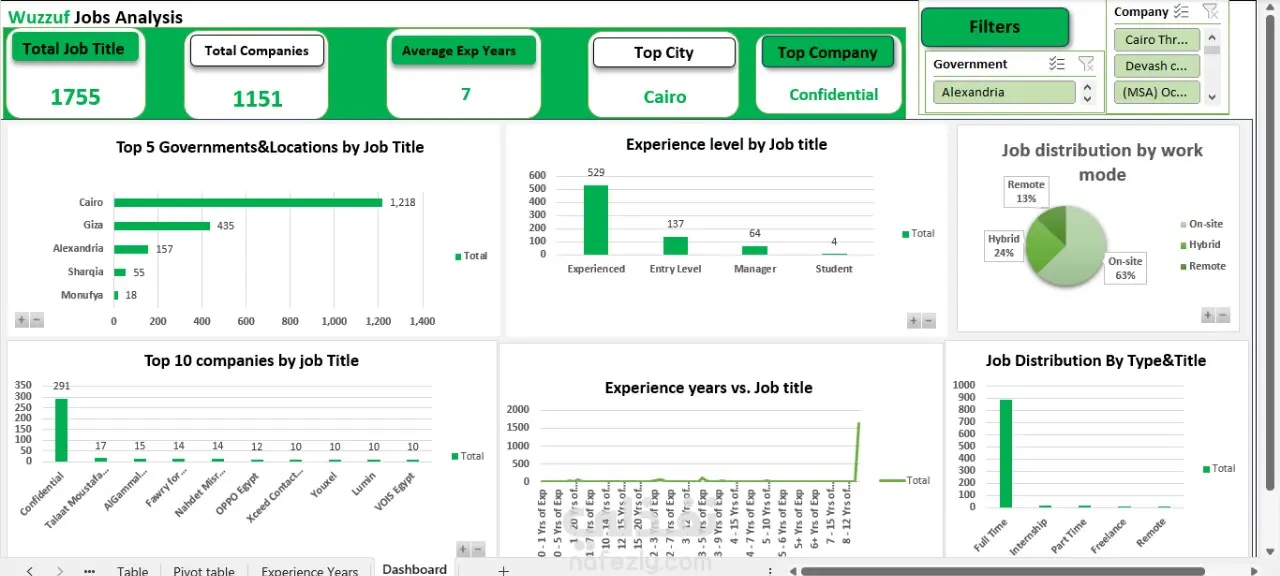This screenshot has width=1280, height=576.
Task: Click the Hybrid 24% pie label
Action: coord(1004,246)
